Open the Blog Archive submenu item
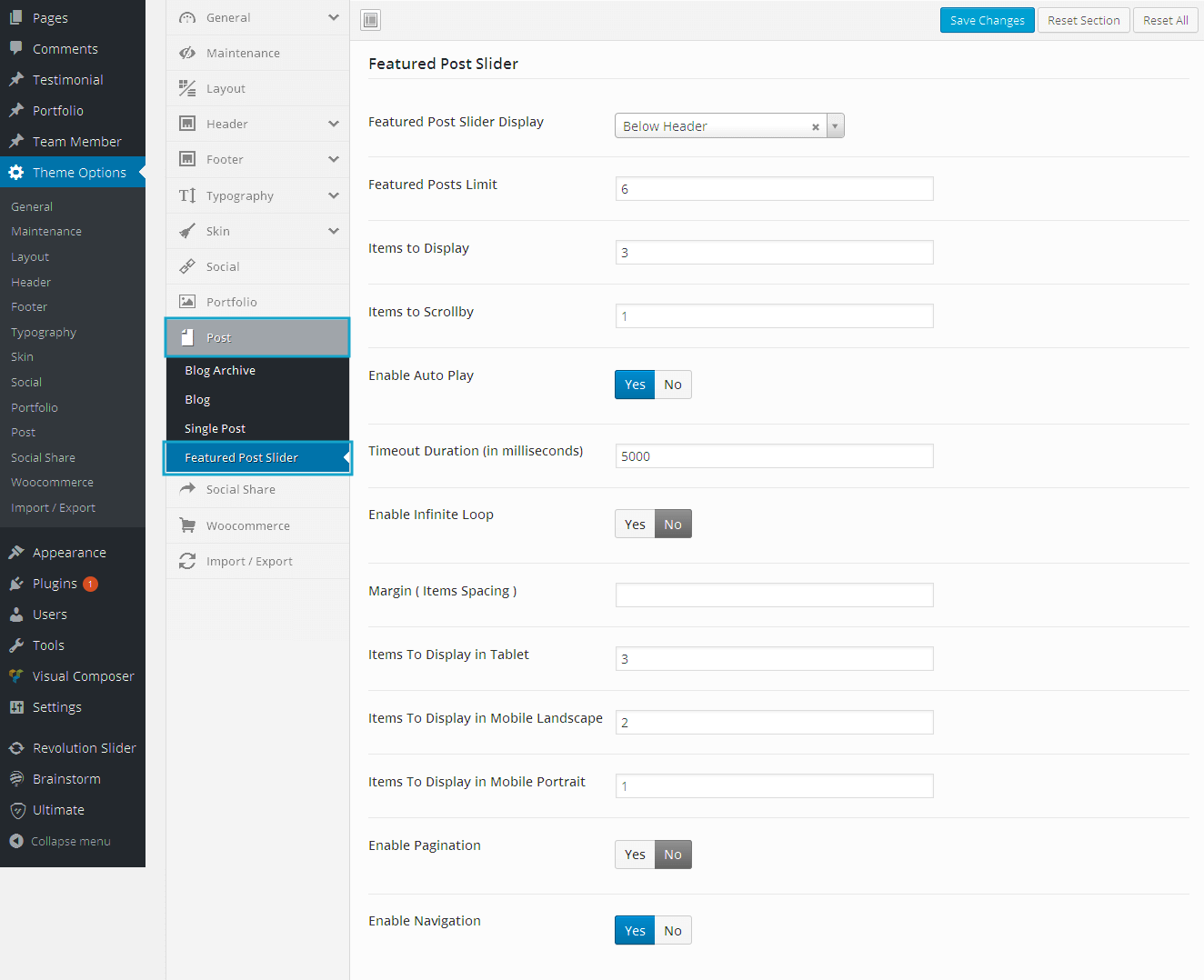The image size is (1204, 980). click(220, 370)
